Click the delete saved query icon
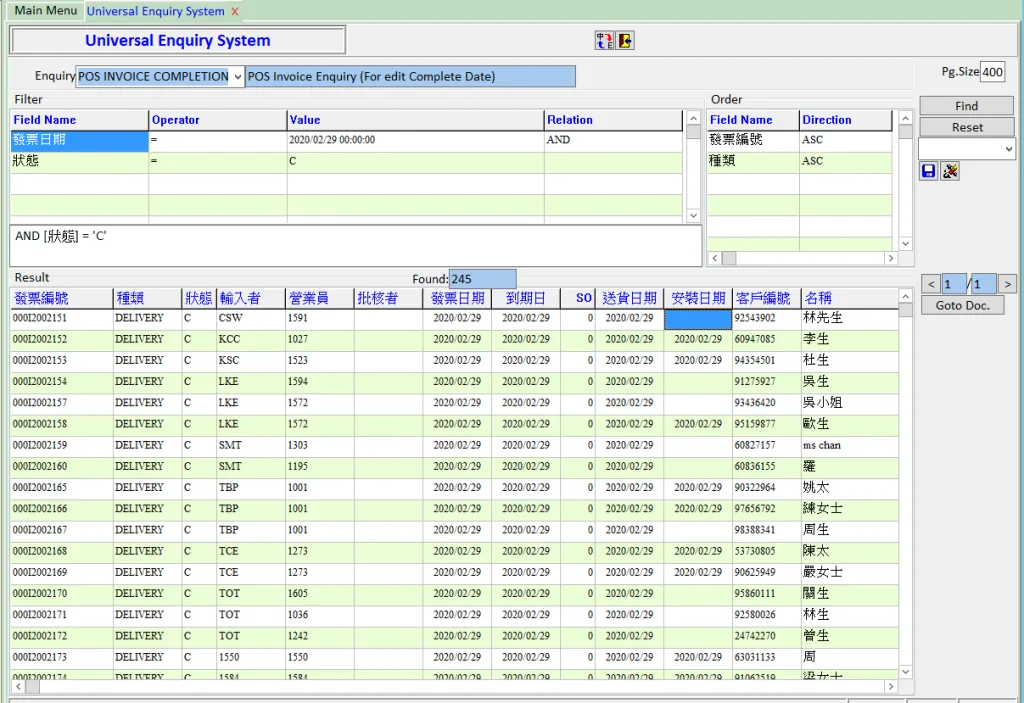This screenshot has height=703, width=1024. coord(950,171)
